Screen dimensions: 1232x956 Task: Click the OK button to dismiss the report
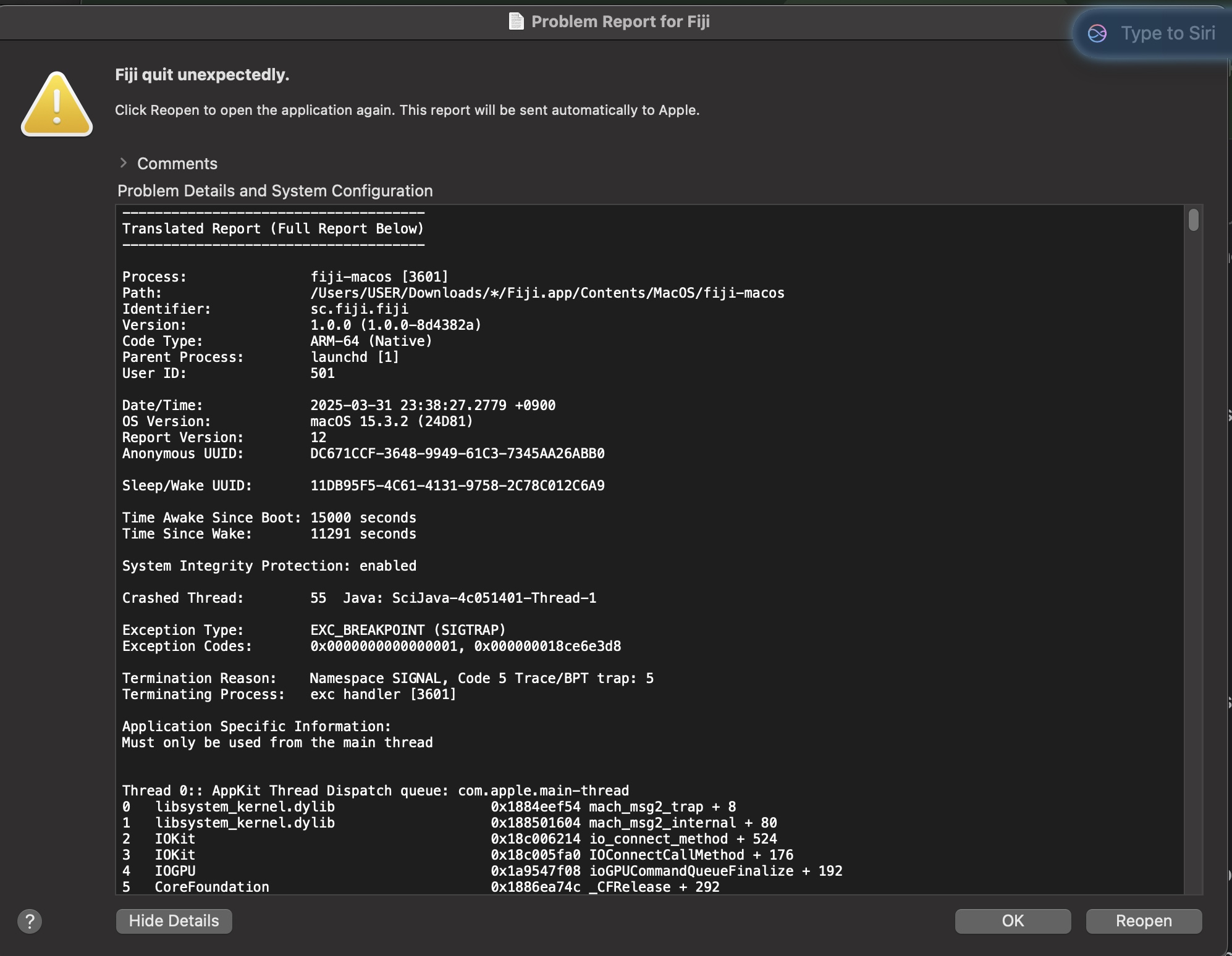tap(1012, 921)
